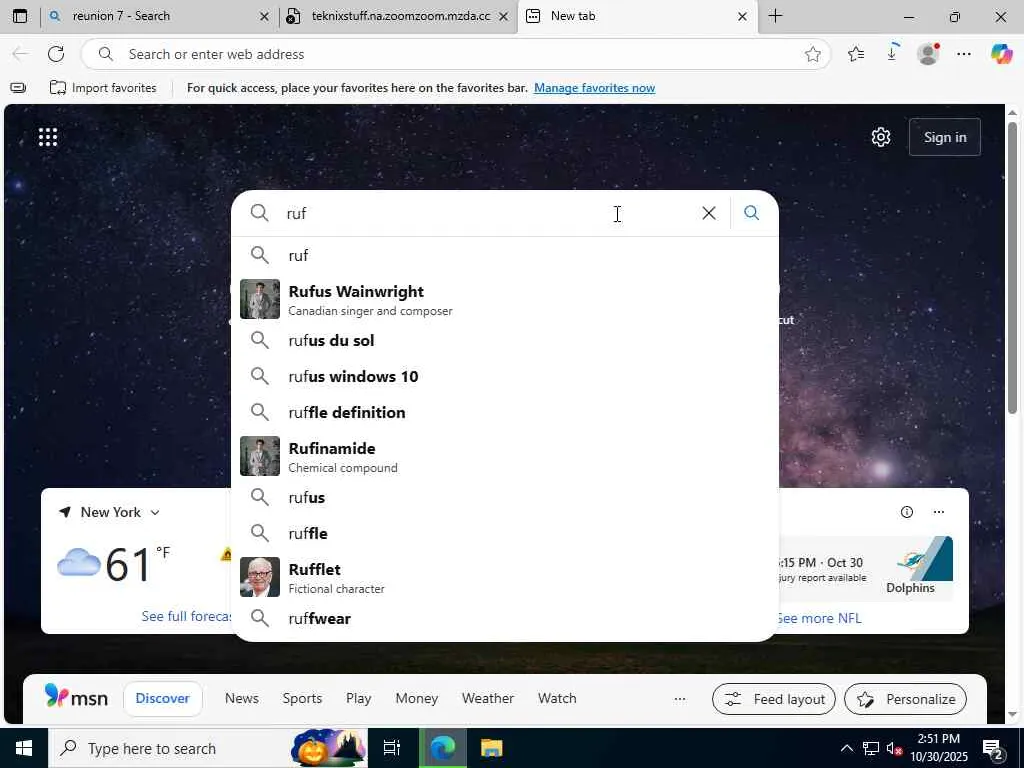
Task: Click Import favorites
Action: [x=103, y=88]
